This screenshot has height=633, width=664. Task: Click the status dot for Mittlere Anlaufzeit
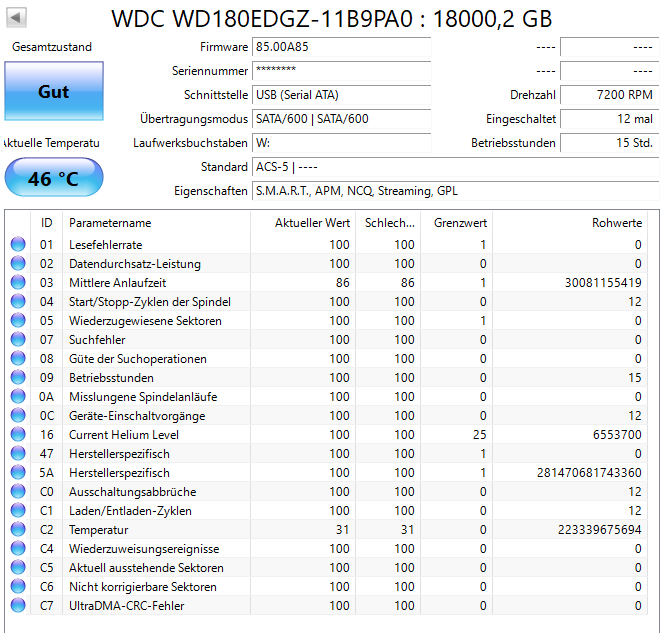point(18,282)
